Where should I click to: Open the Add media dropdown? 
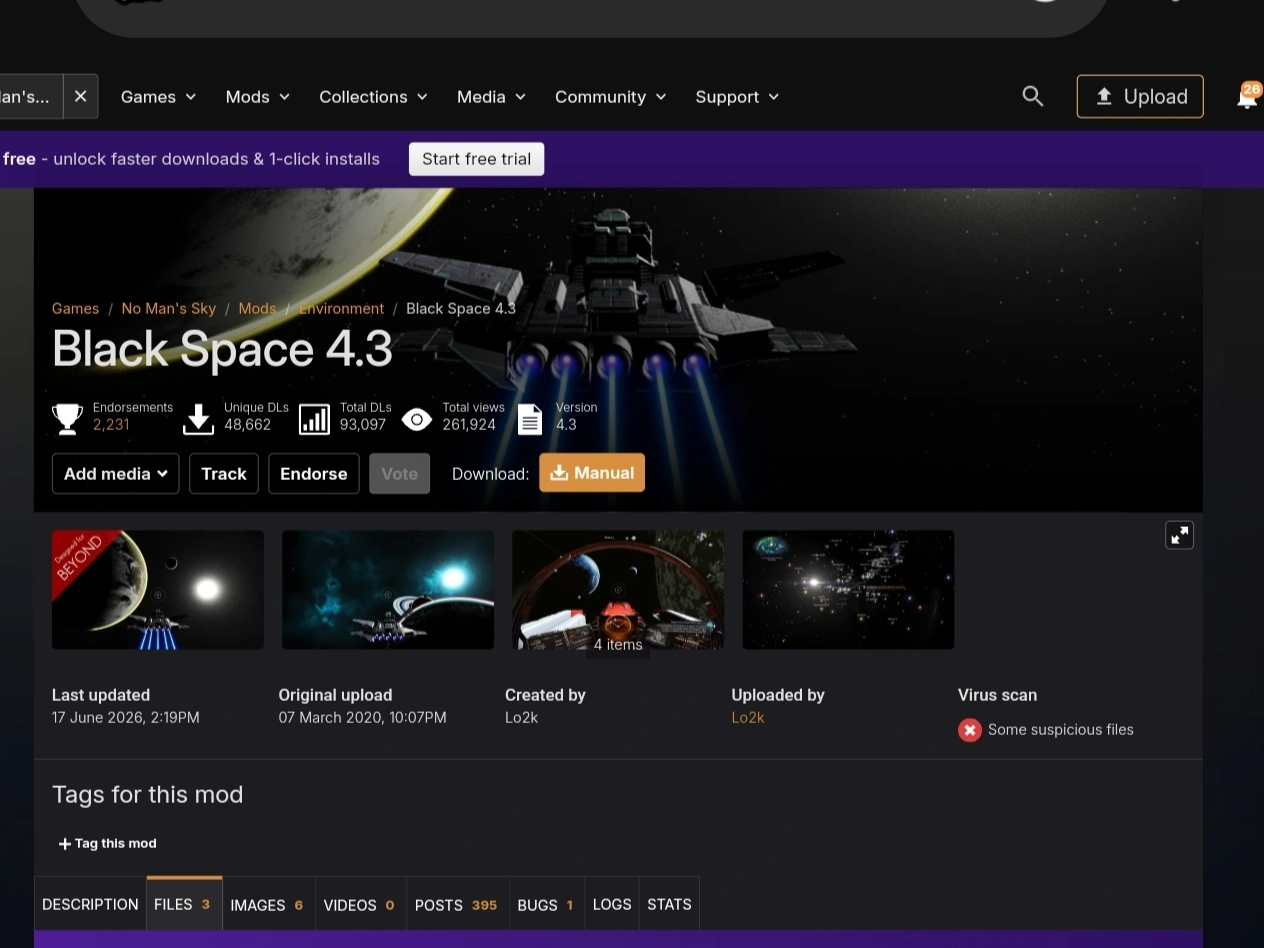pos(116,473)
